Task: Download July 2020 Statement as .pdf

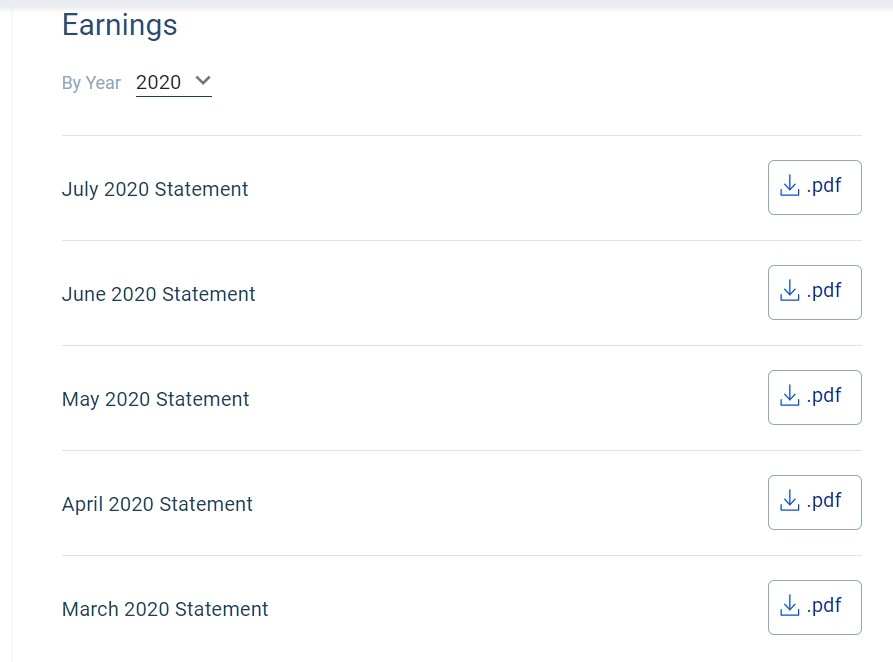Action: coord(814,187)
